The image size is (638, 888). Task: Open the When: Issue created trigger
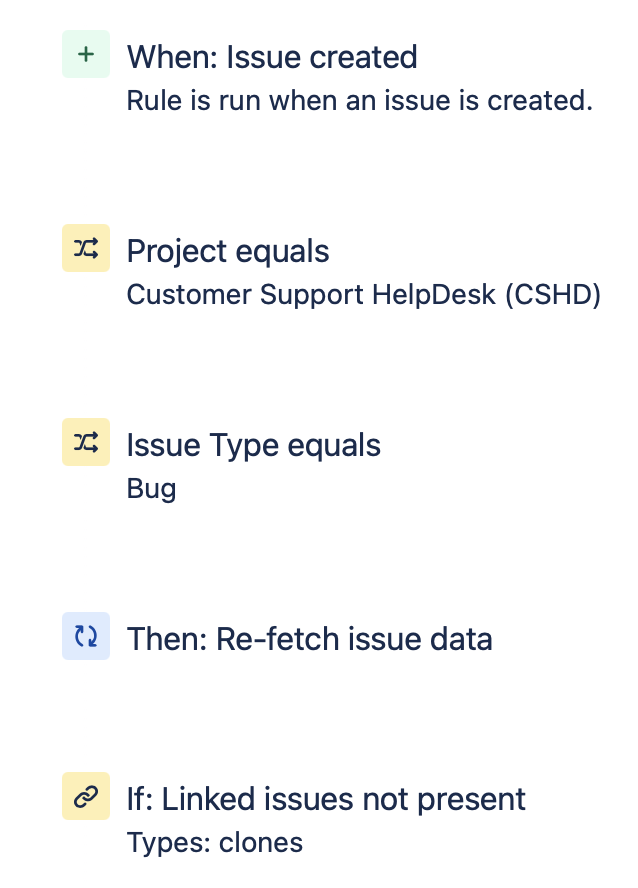pyautogui.click(x=272, y=57)
